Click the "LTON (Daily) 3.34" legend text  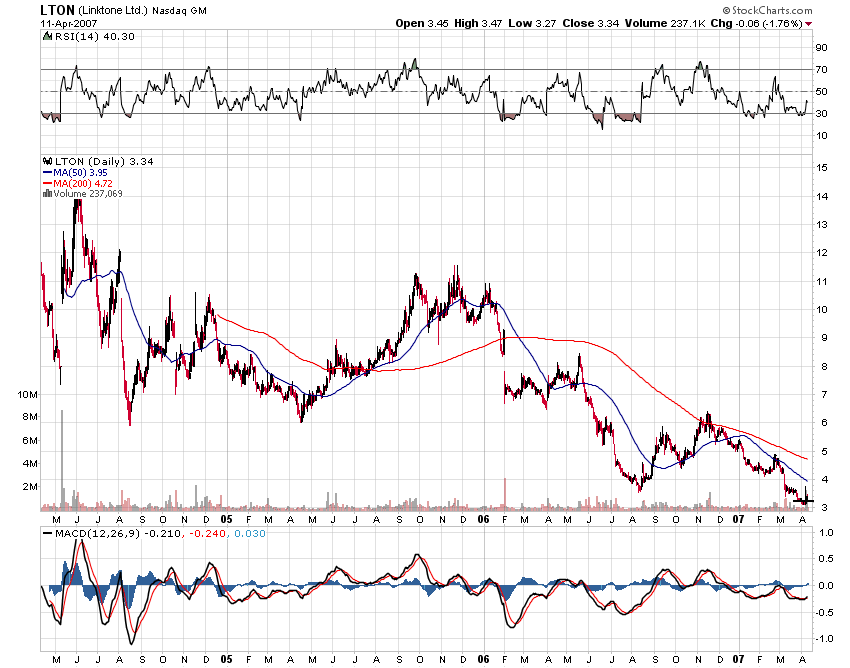104,162
